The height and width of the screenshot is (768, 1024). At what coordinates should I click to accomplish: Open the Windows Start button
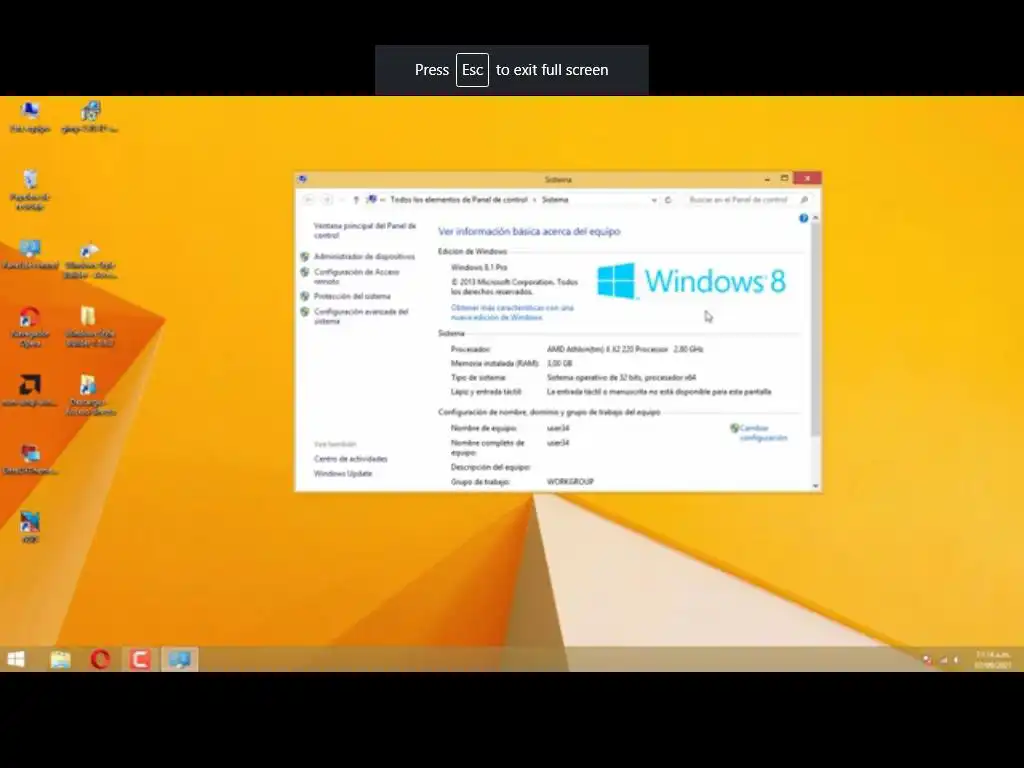pyautogui.click(x=16, y=660)
